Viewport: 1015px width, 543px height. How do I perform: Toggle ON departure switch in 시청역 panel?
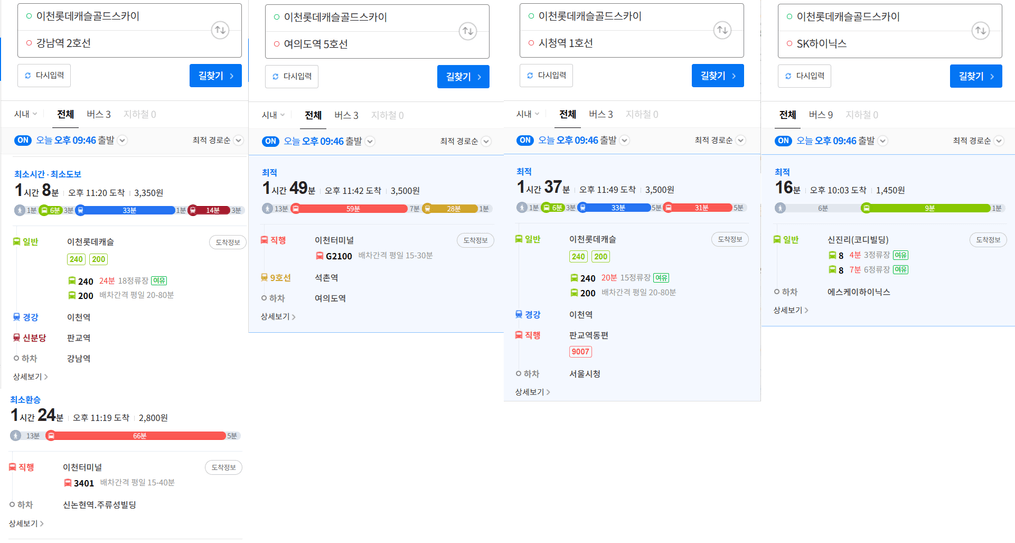pos(525,140)
